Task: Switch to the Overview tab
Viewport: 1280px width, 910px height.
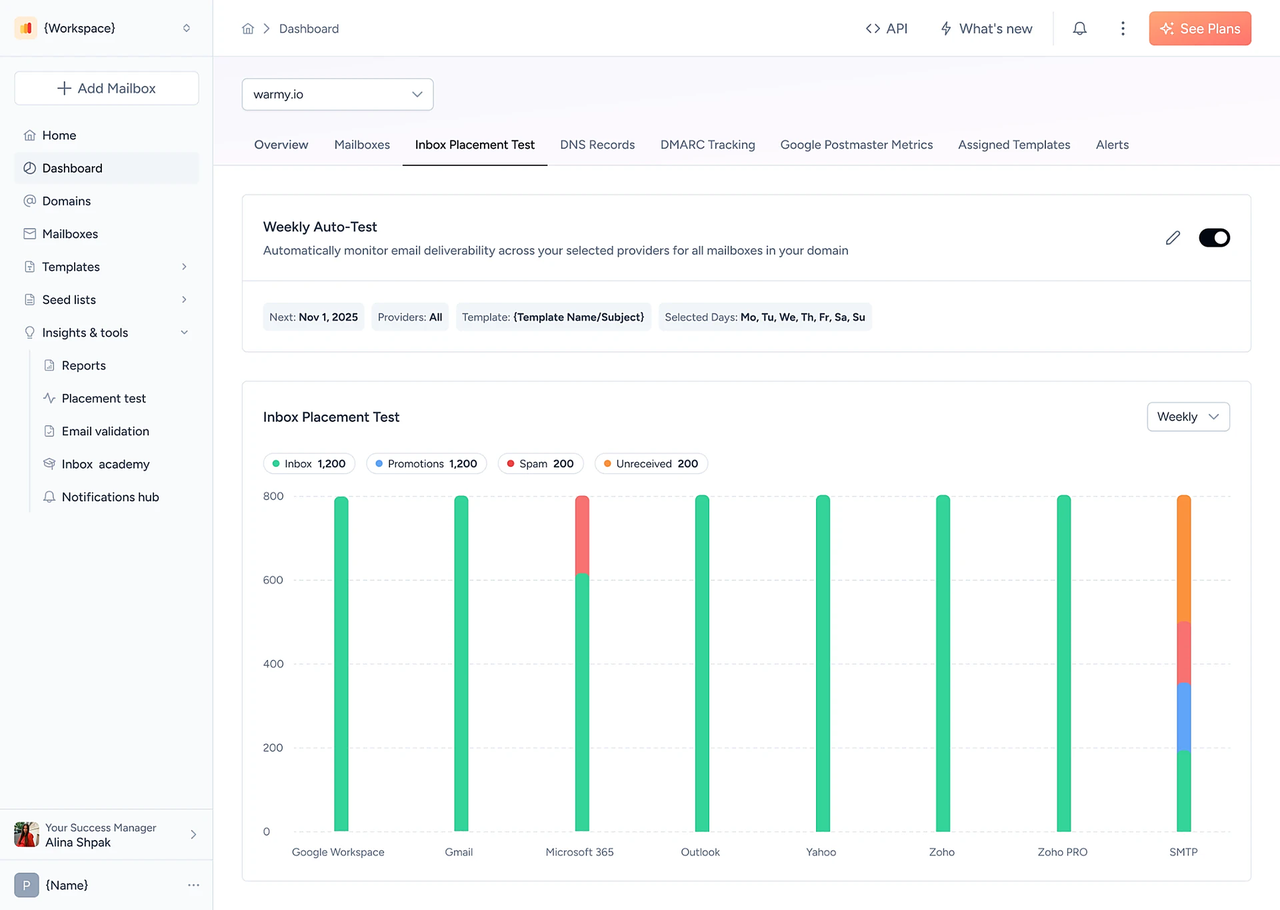Action: pyautogui.click(x=281, y=145)
